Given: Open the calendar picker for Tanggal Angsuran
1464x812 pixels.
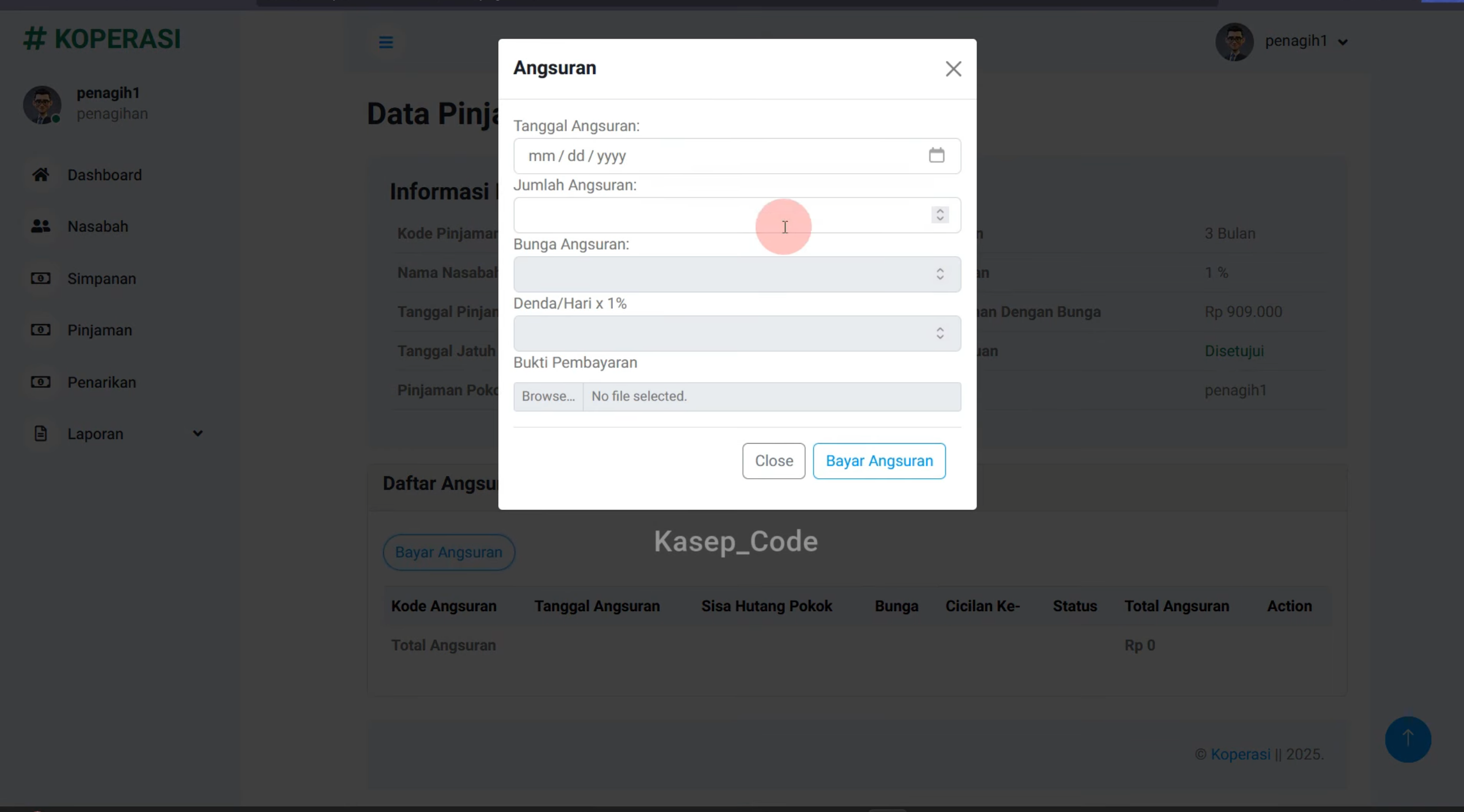Looking at the screenshot, I should [x=936, y=155].
